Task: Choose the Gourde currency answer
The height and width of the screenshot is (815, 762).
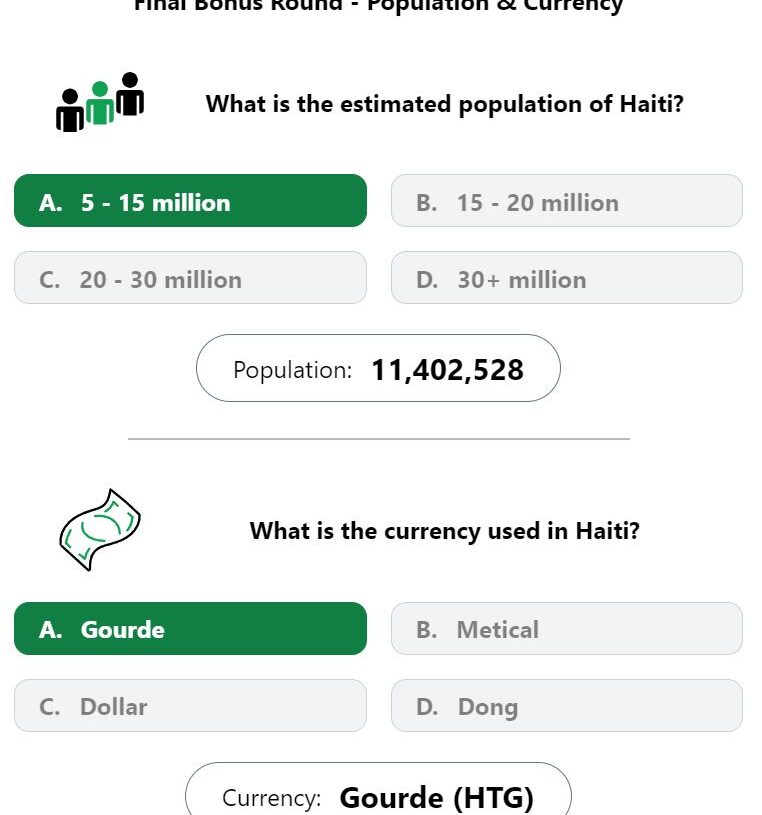Action: [190, 629]
